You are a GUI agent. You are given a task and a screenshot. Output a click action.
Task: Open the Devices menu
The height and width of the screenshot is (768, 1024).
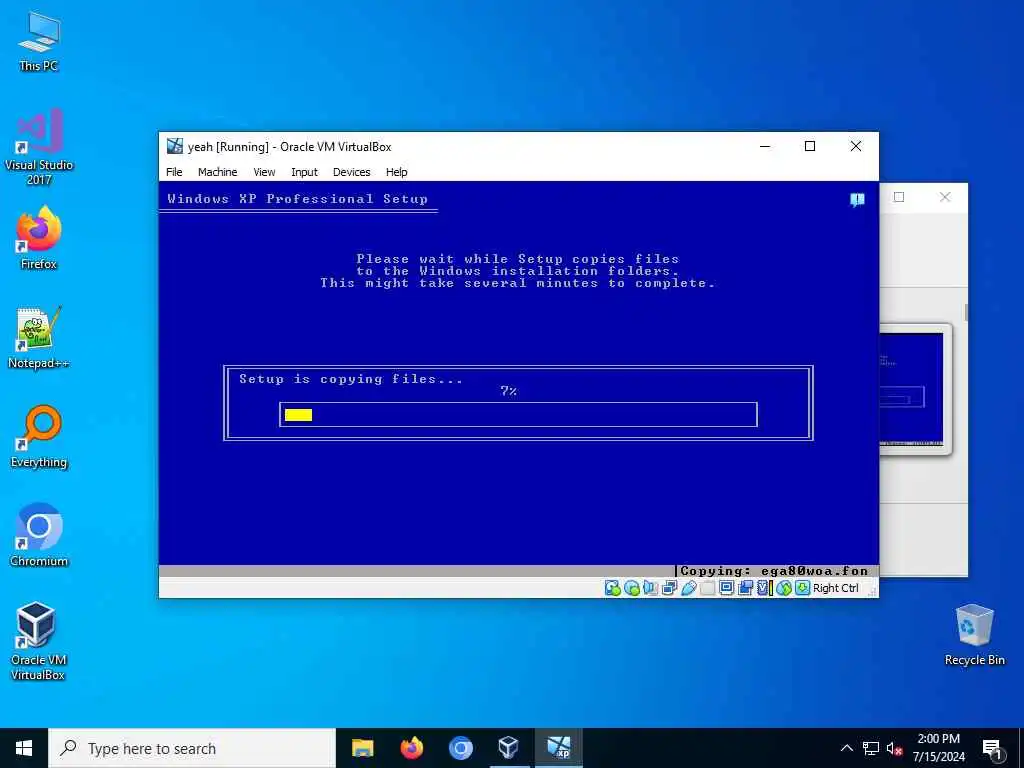351,172
